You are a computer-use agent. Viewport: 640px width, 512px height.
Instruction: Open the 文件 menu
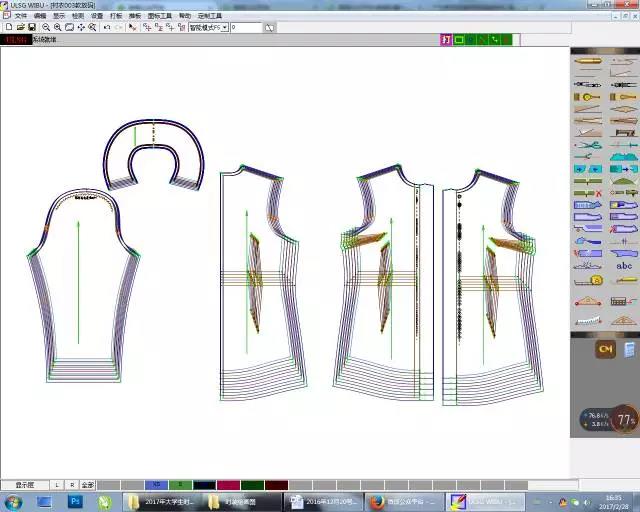[x=21, y=16]
